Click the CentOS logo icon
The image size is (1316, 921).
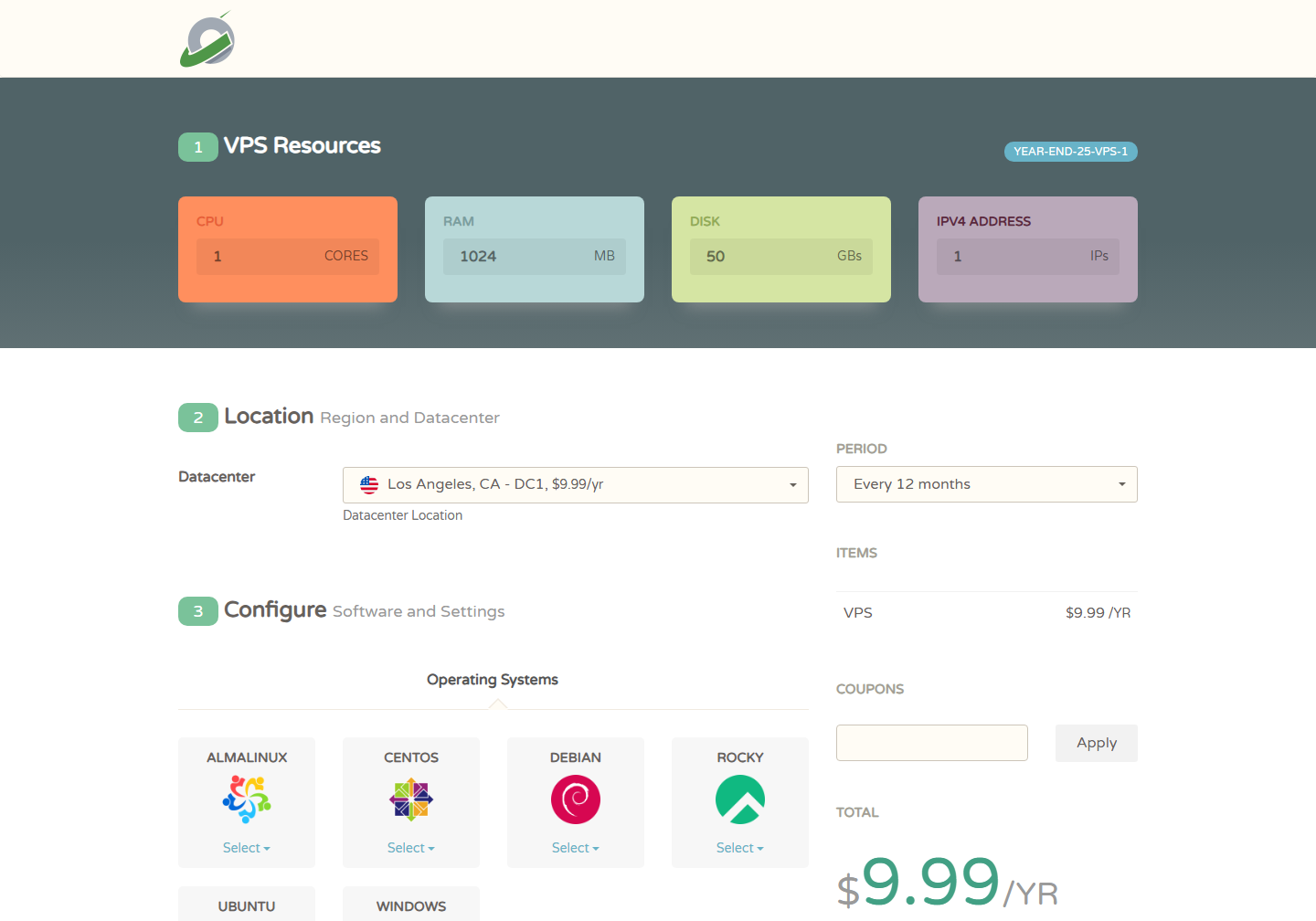411,799
